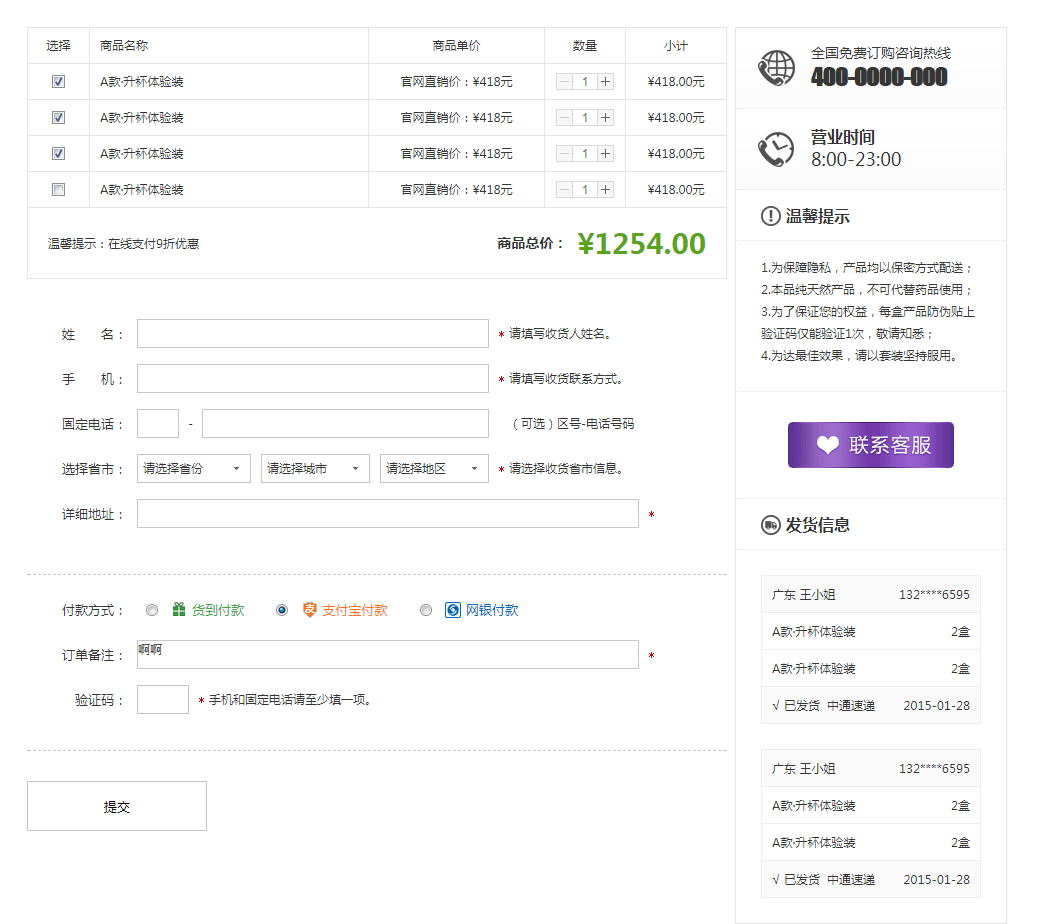The image size is (1045, 924).
Task: Click the heart icon on 联系客服
Action: pos(827,446)
